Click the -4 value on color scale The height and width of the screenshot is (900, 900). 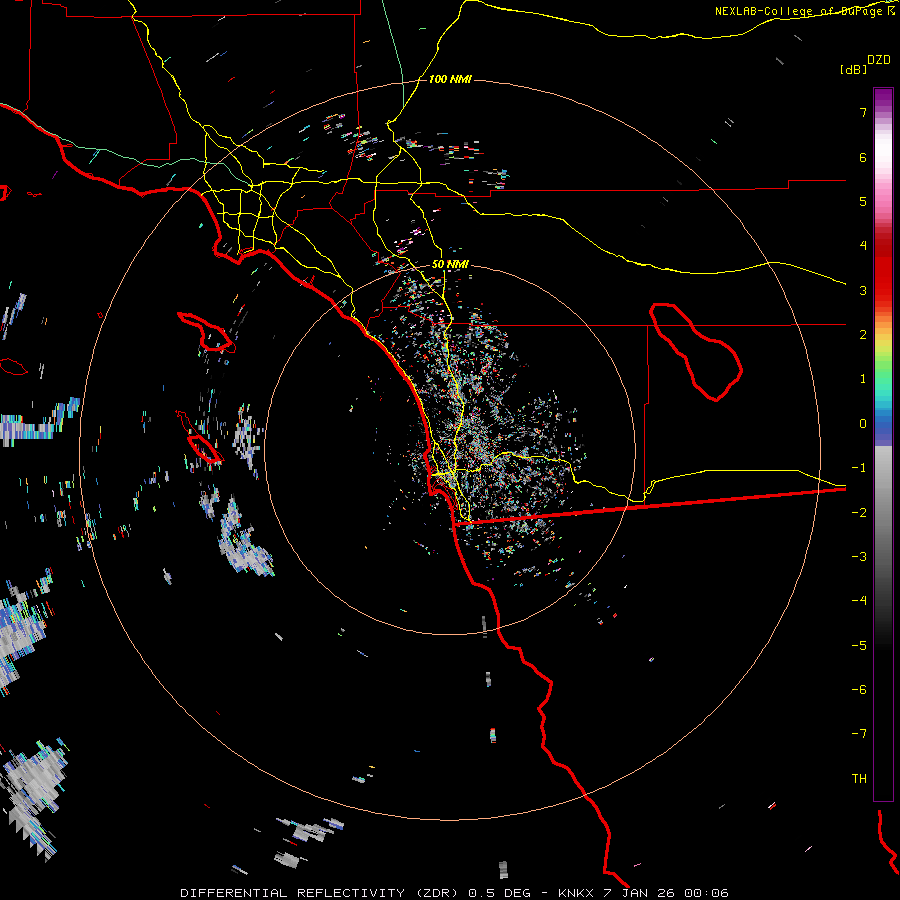[x=859, y=601]
